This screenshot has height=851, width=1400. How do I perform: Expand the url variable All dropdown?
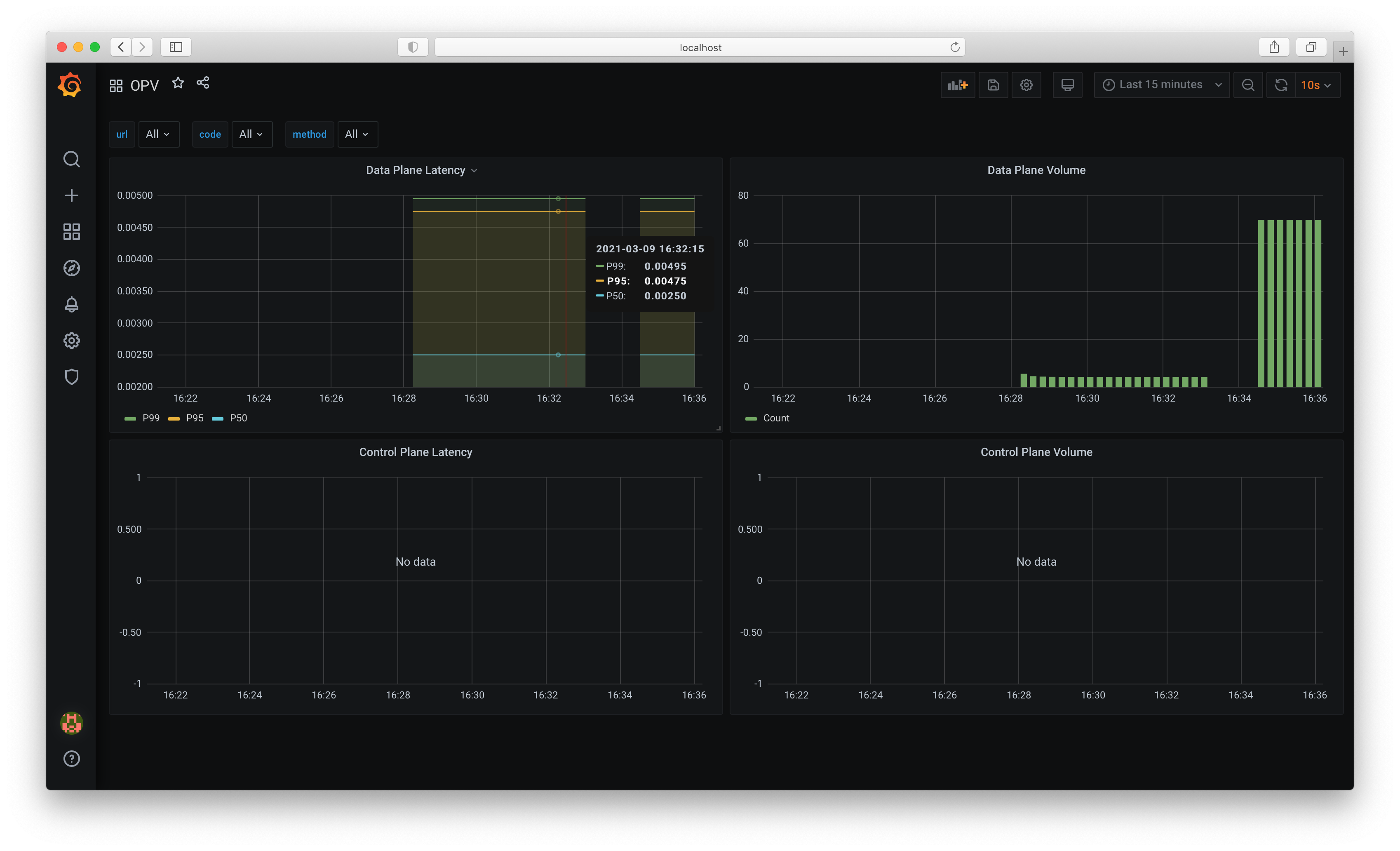coord(159,134)
